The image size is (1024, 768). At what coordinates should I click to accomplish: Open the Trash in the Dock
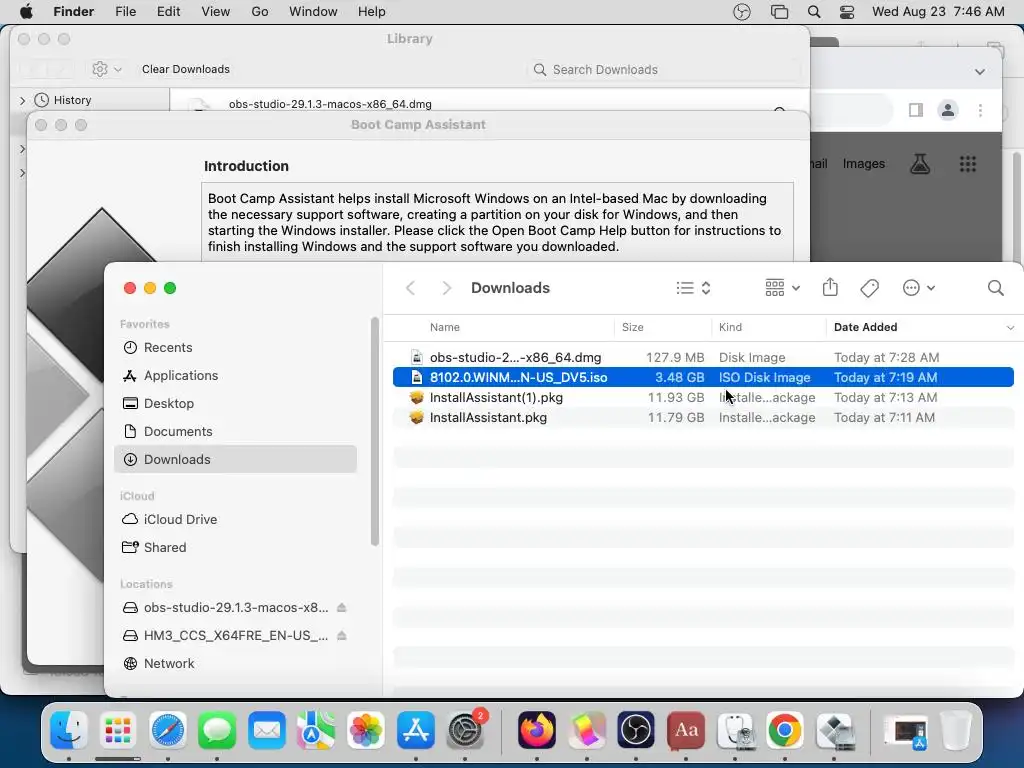955,730
